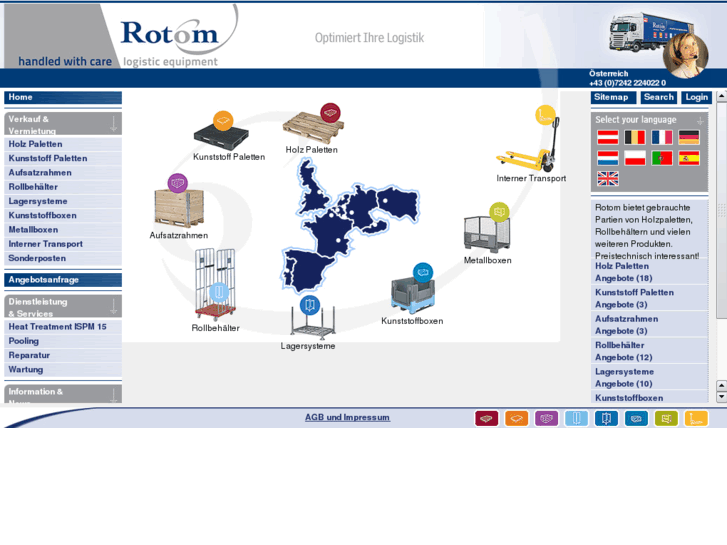Viewport: 727px width, 545px height.
Task: Open the Angebotsanfrage menu item
Action: [63, 280]
